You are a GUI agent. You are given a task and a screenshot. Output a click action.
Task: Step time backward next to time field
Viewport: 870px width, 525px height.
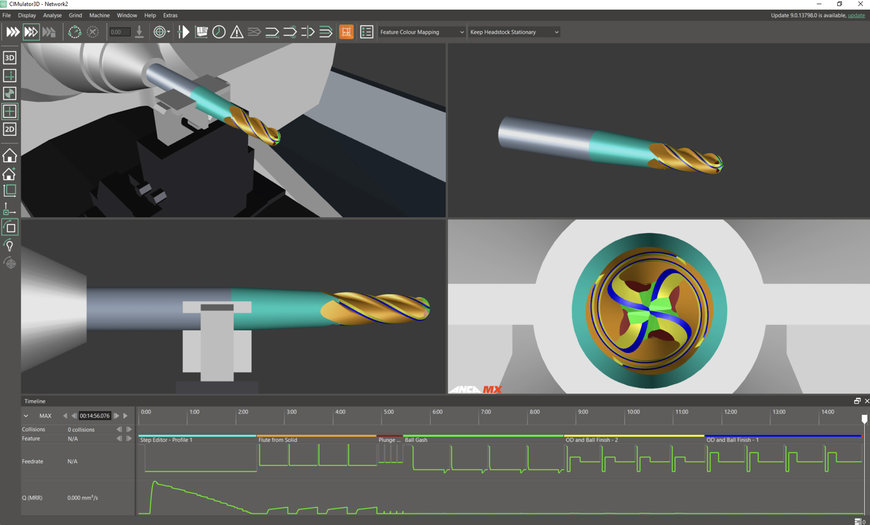click(74, 416)
